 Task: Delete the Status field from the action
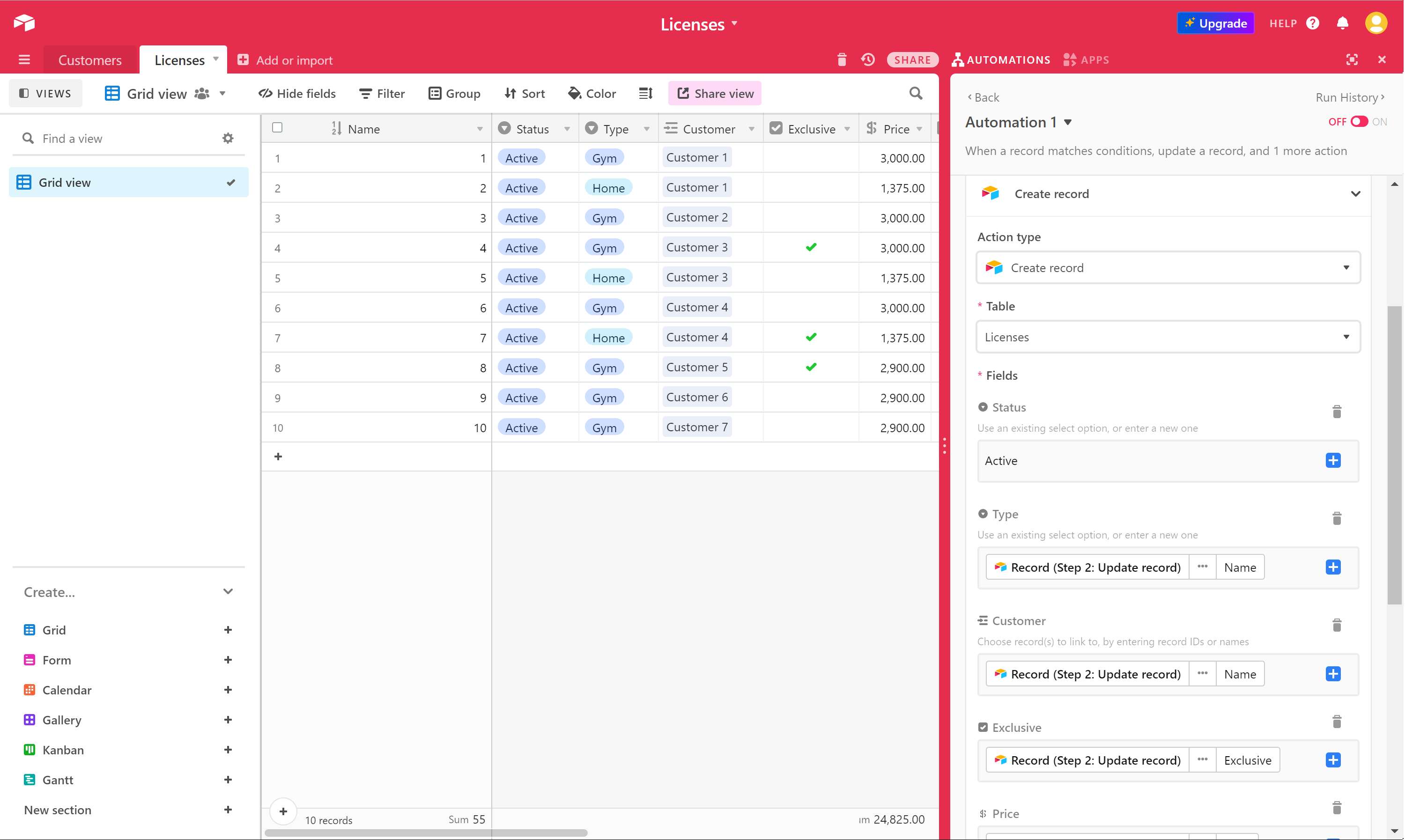[x=1337, y=412]
